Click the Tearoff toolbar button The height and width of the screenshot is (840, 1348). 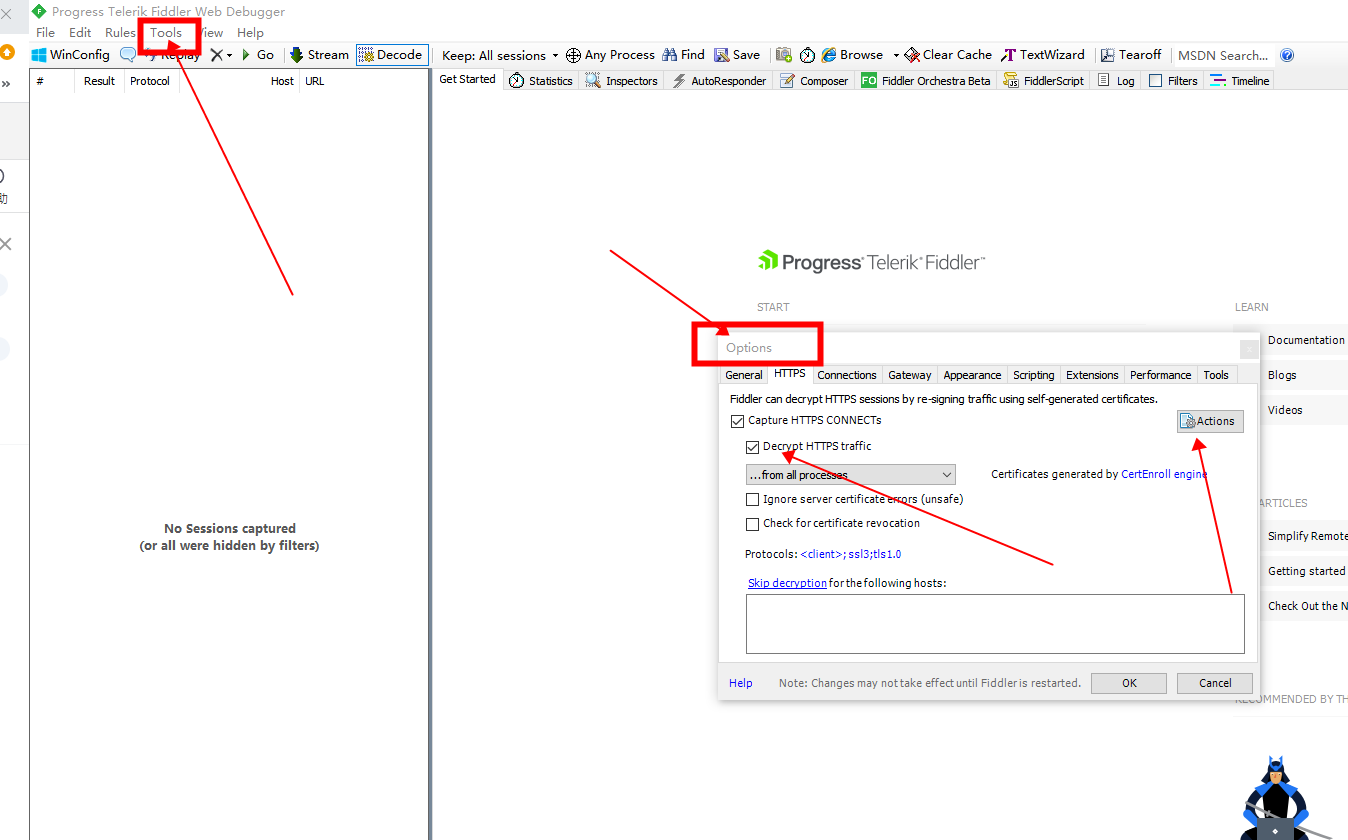[1131, 55]
